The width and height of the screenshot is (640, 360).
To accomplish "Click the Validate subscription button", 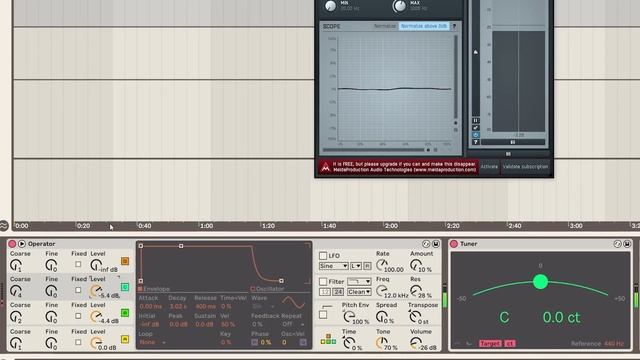I will tap(525, 167).
